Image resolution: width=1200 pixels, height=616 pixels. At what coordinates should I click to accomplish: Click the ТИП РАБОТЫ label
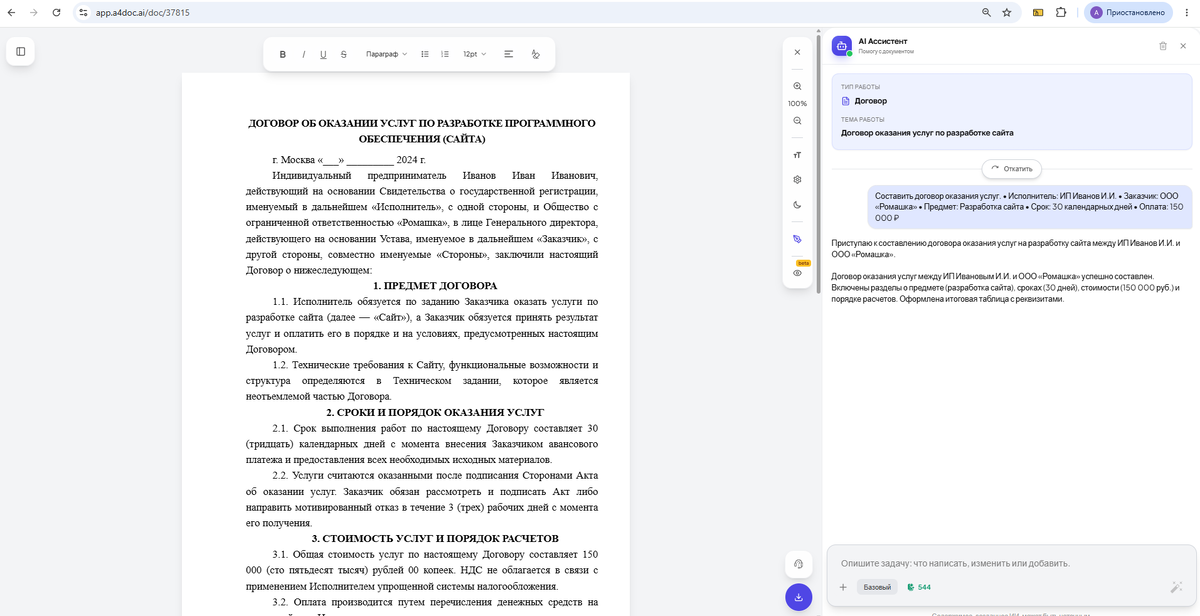pyautogui.click(x=859, y=87)
